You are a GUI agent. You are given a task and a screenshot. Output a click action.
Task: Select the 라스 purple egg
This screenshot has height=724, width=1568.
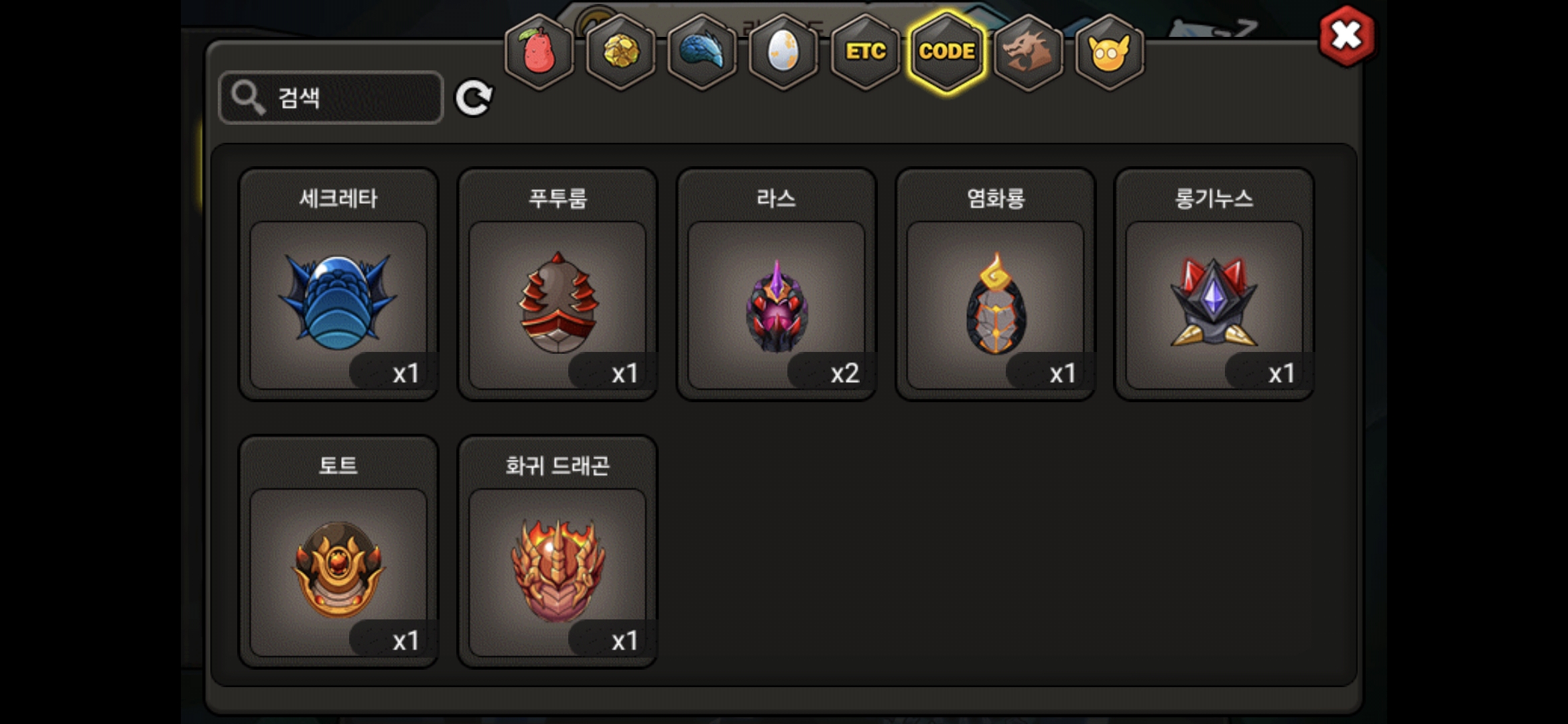[x=777, y=284]
